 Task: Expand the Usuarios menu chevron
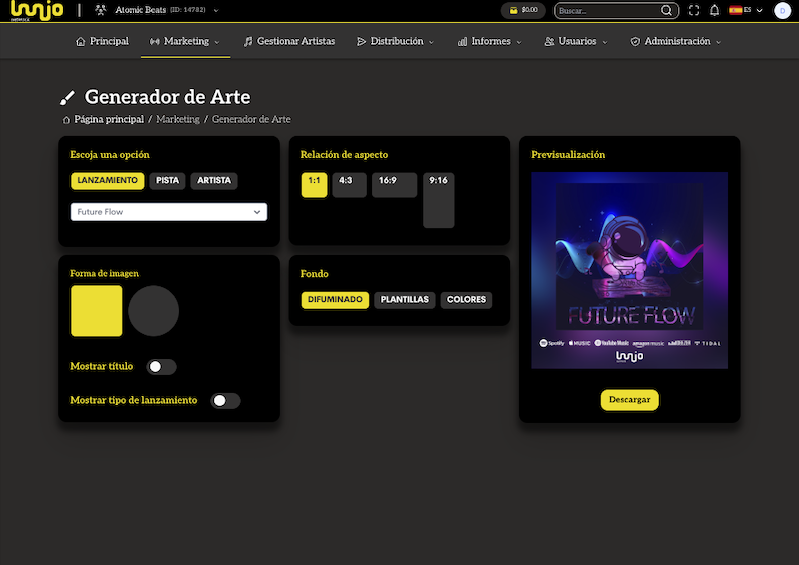[605, 42]
